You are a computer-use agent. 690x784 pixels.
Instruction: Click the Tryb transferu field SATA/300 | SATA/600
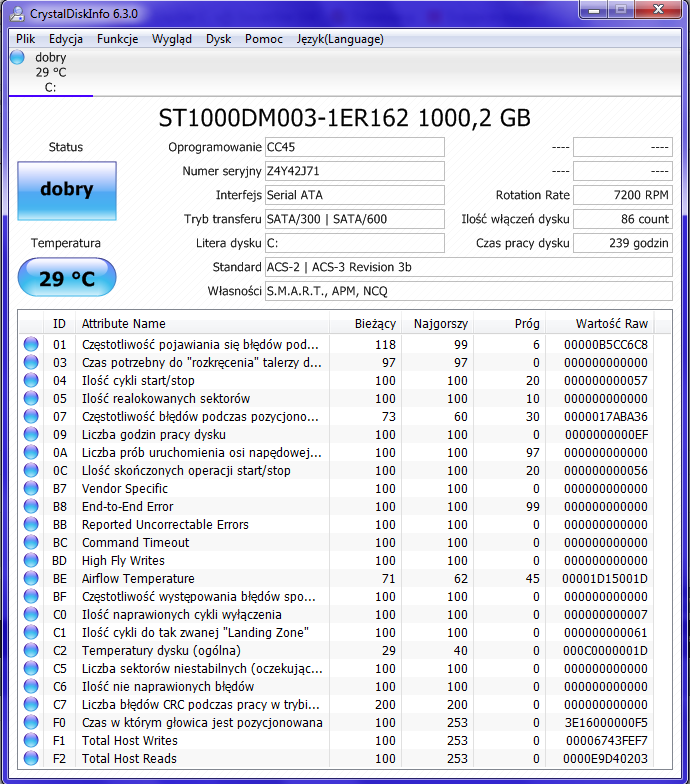(354, 219)
